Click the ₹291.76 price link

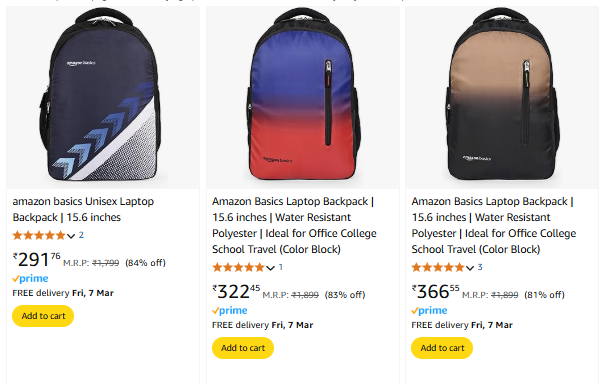click(x=37, y=259)
